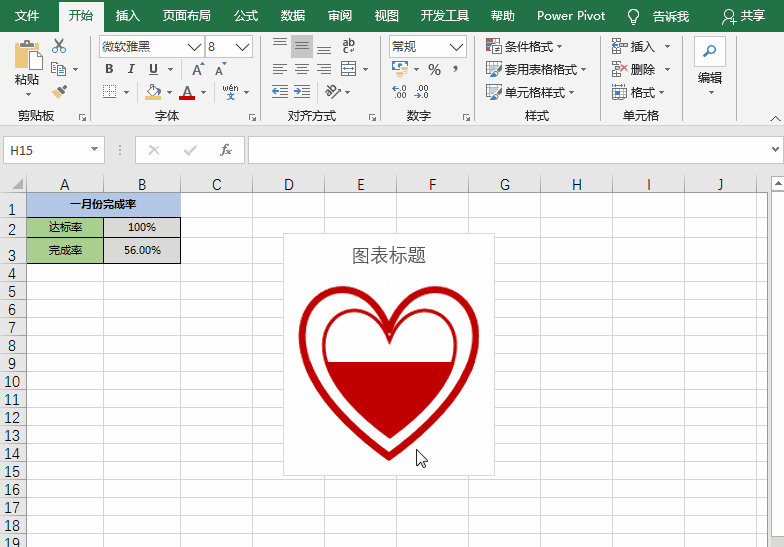
Task: Decrease font size with small A
Action: pyautogui.click(x=220, y=69)
